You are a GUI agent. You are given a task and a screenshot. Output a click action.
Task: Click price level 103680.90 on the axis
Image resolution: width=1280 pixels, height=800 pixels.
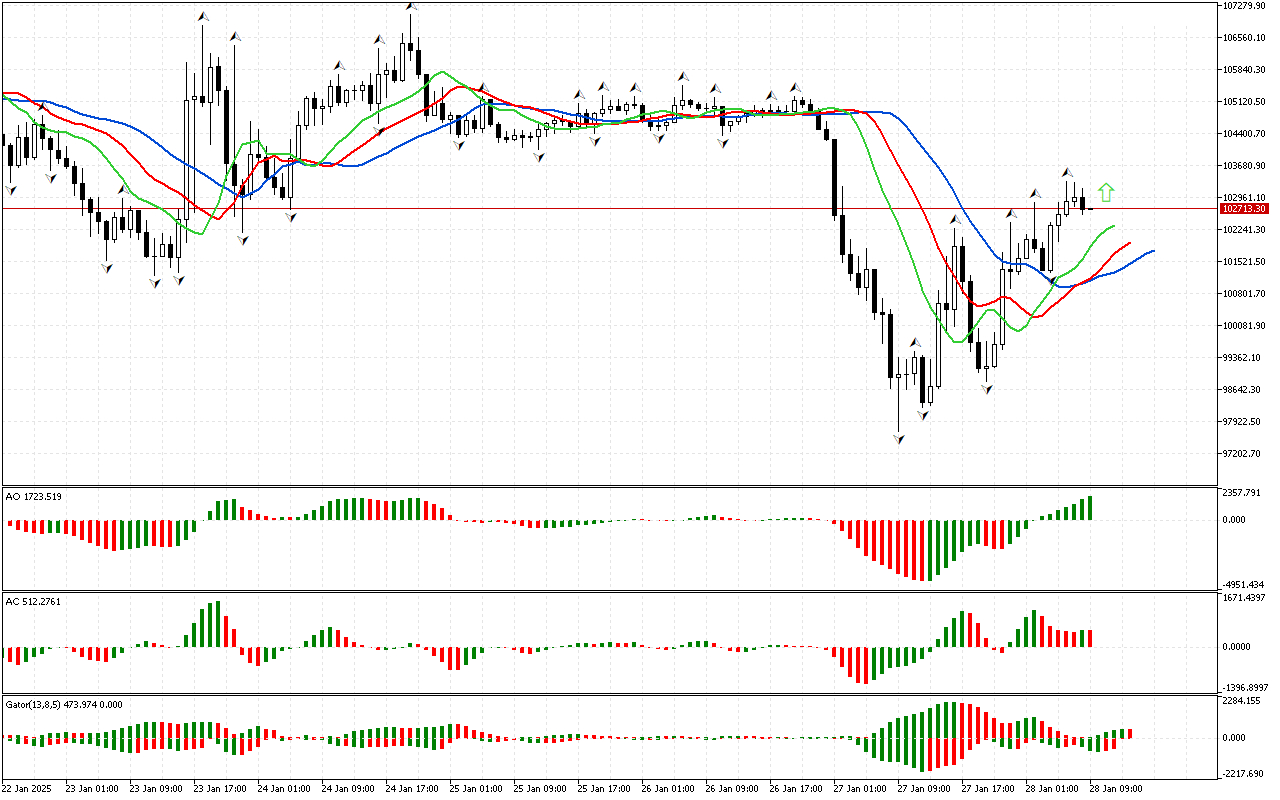coord(1245,166)
